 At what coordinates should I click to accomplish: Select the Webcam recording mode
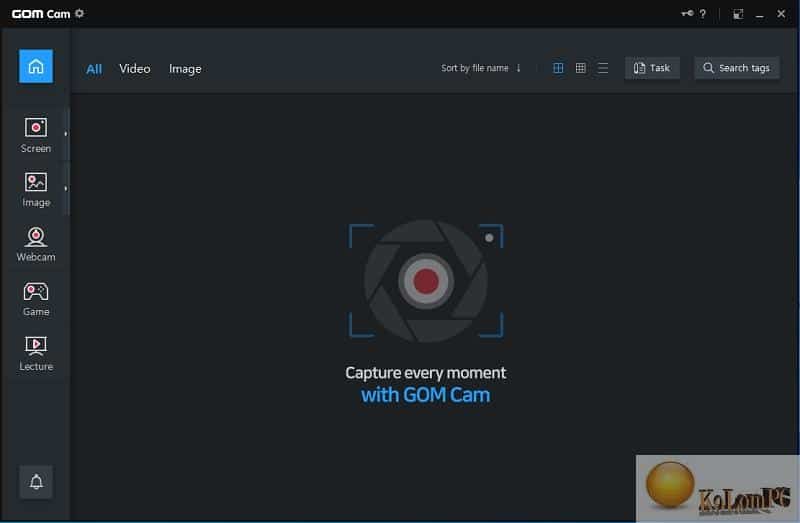pos(36,244)
